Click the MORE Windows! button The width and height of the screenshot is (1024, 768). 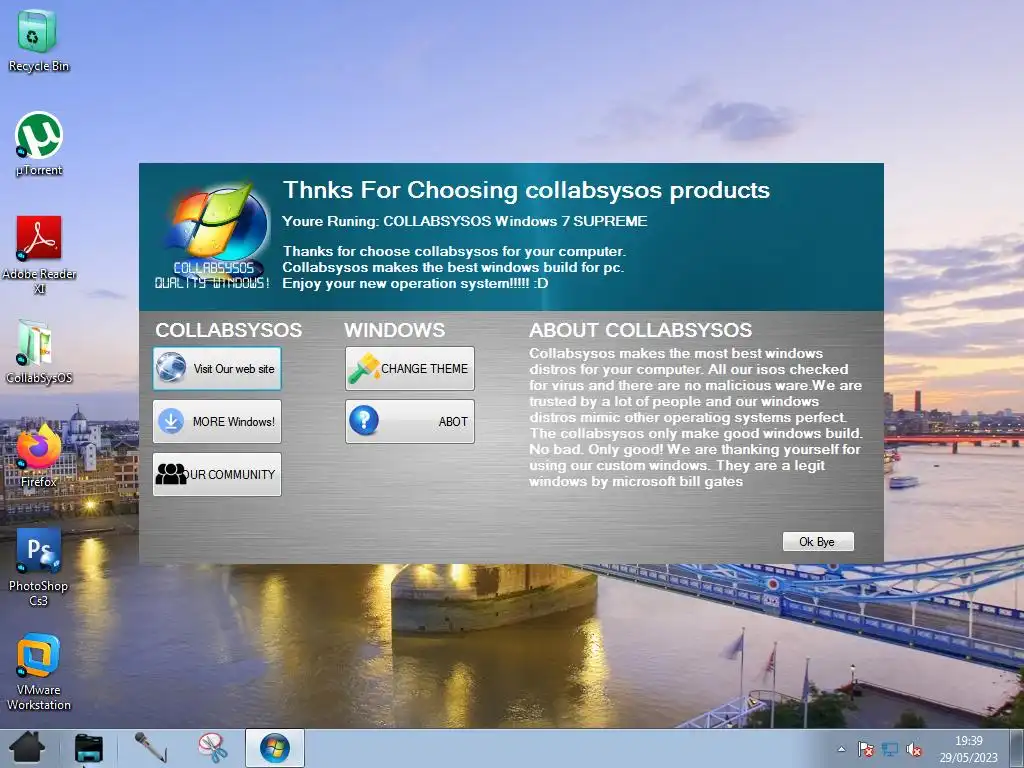point(217,422)
